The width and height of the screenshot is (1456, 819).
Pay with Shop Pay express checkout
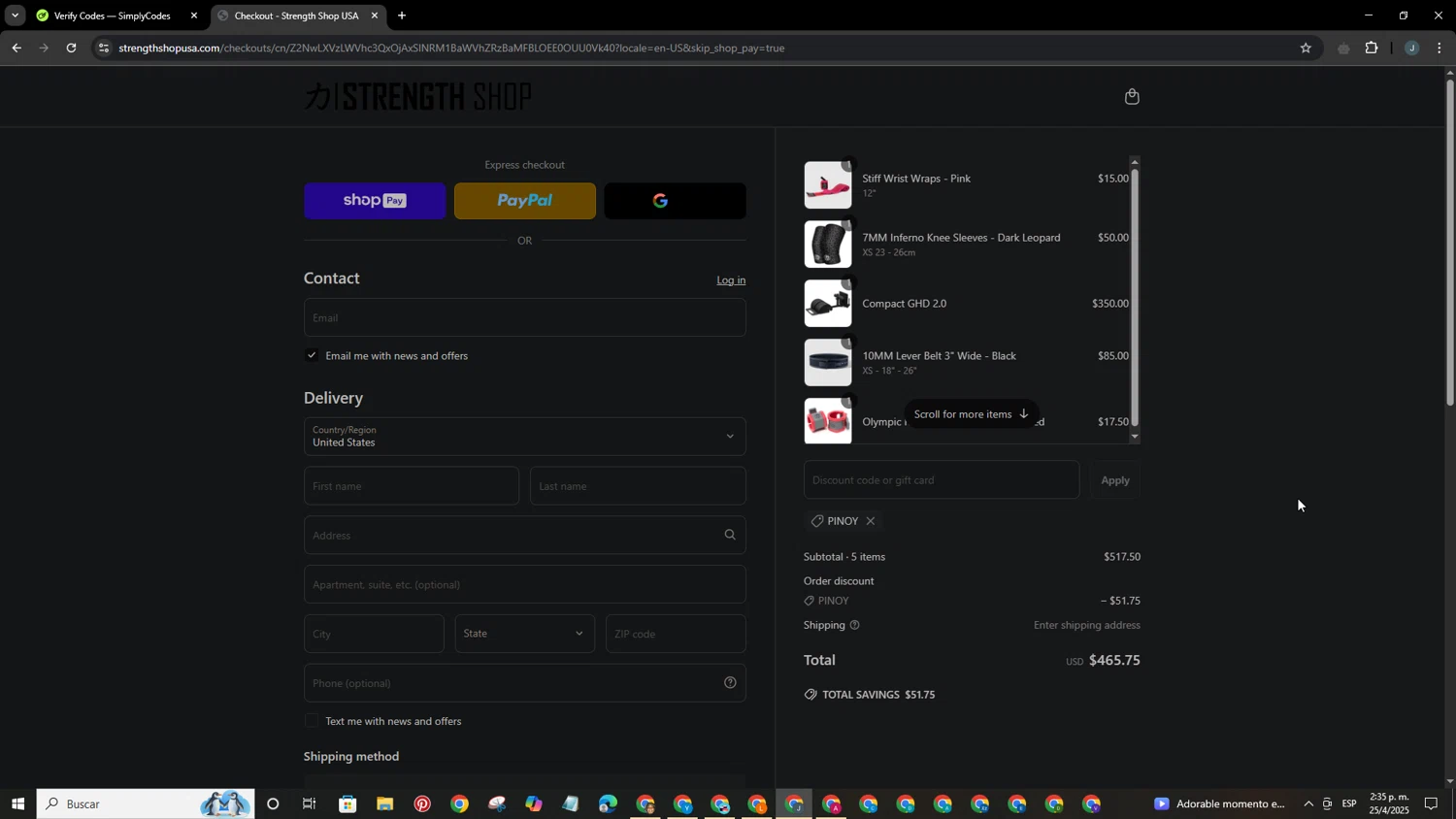(375, 201)
